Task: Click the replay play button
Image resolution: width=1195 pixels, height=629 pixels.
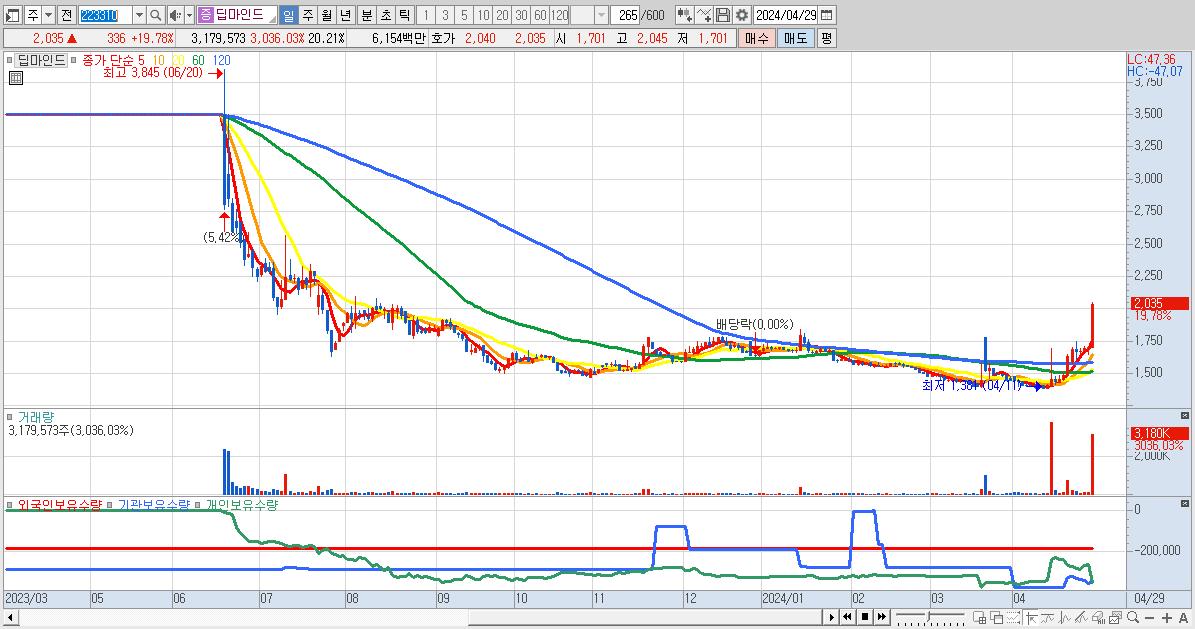Action: click(831, 617)
